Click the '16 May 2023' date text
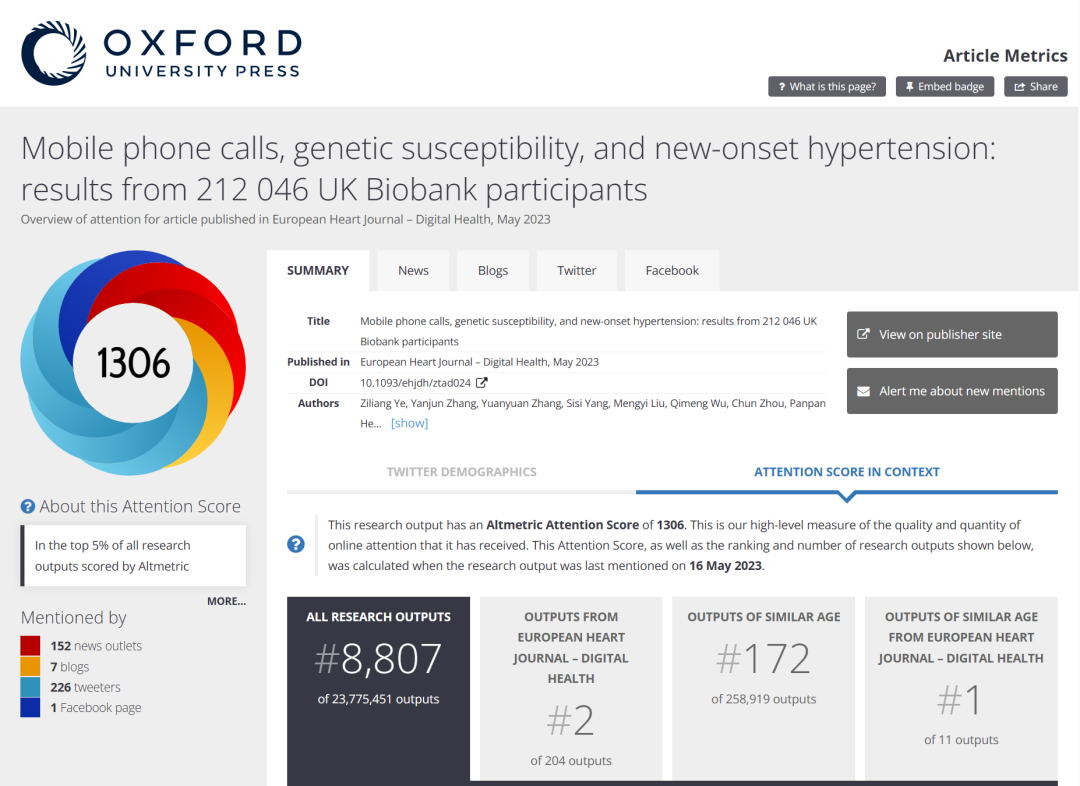This screenshot has width=1080, height=786. tap(725, 566)
